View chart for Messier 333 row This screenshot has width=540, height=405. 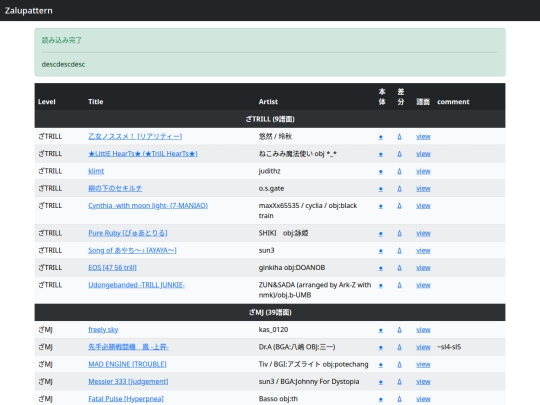tap(423, 381)
